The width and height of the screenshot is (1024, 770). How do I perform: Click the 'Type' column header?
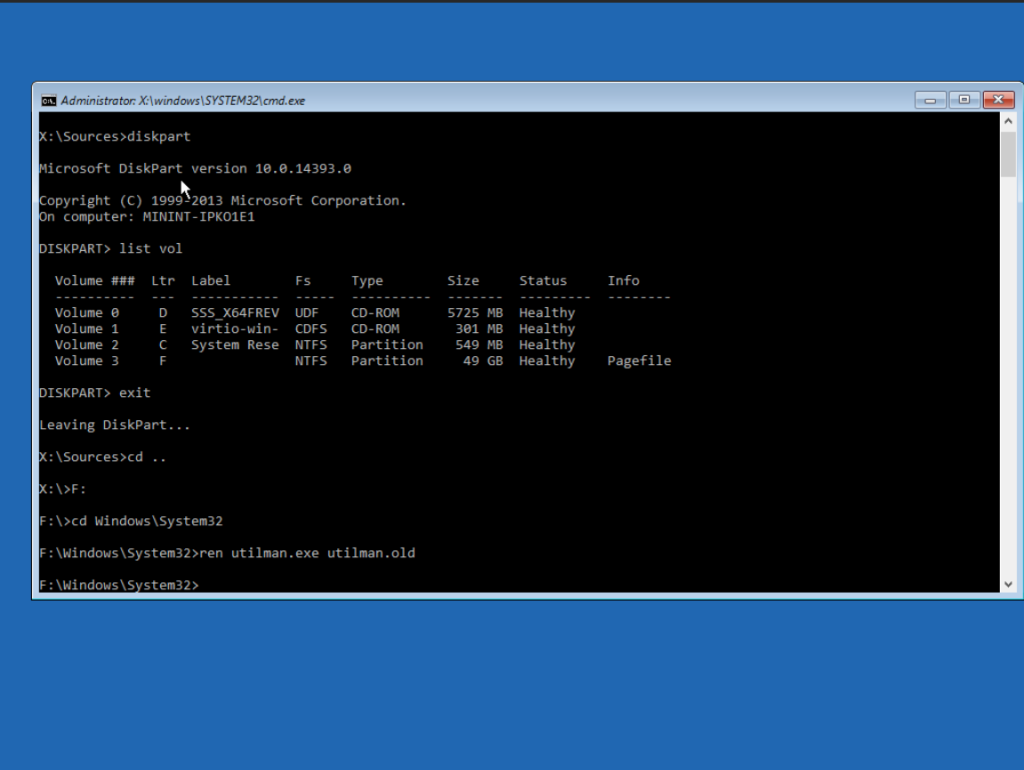click(367, 281)
